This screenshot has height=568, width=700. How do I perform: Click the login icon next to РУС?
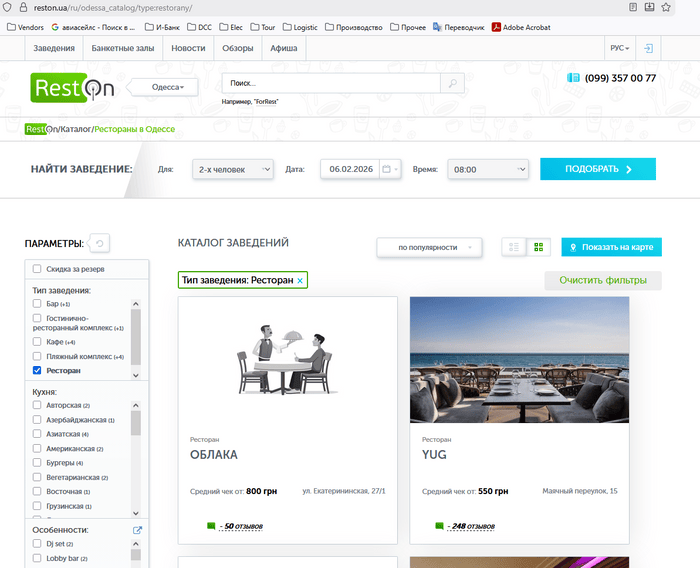click(648, 48)
